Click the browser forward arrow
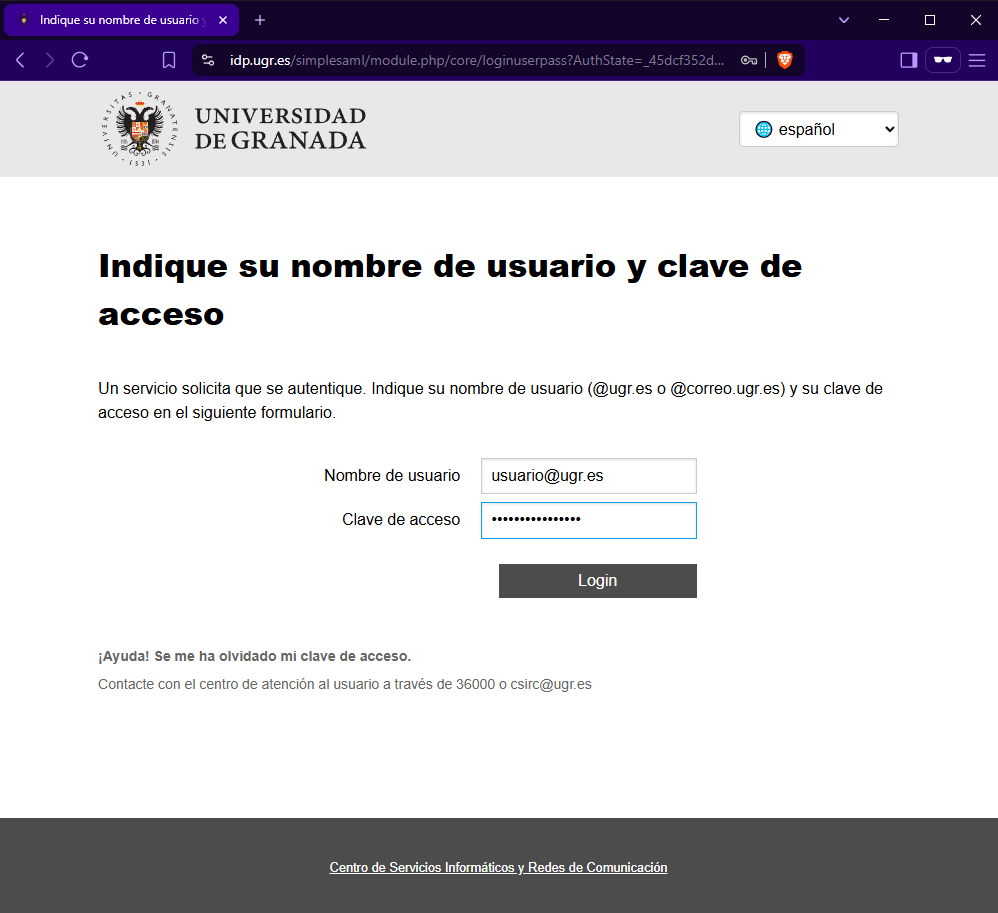998x913 pixels. pos(50,60)
